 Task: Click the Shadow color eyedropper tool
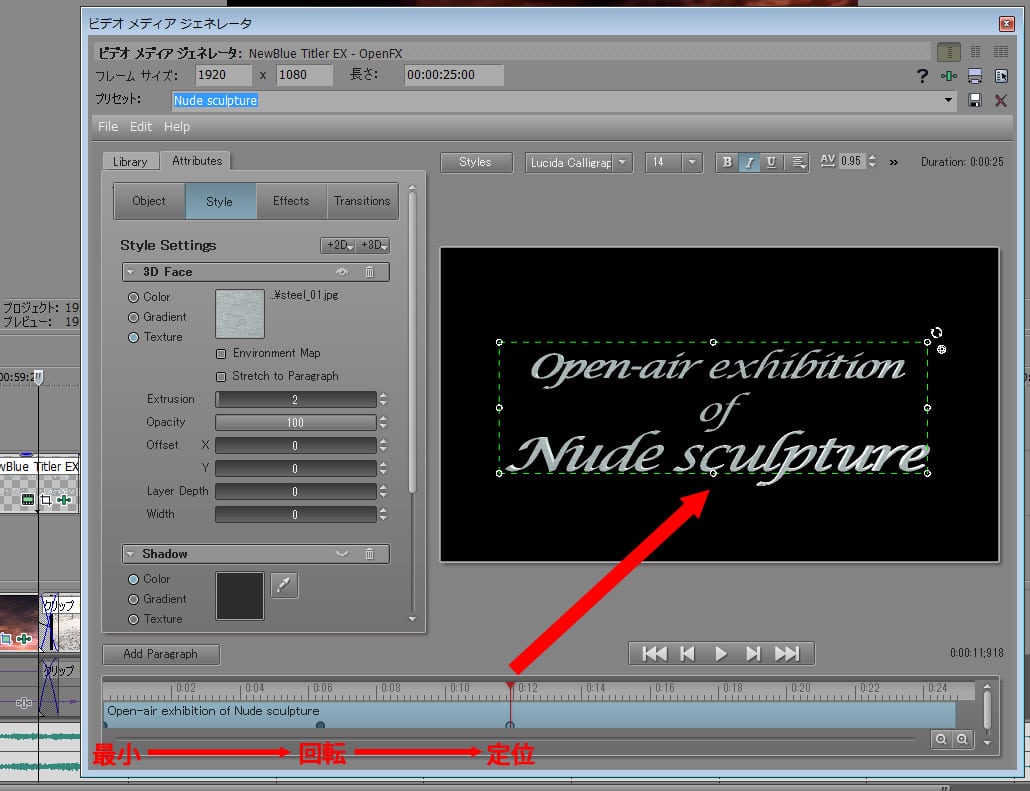(284, 587)
